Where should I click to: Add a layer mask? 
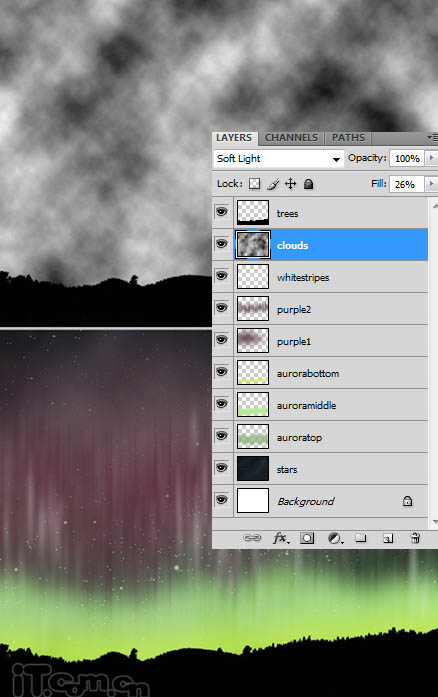(307, 538)
